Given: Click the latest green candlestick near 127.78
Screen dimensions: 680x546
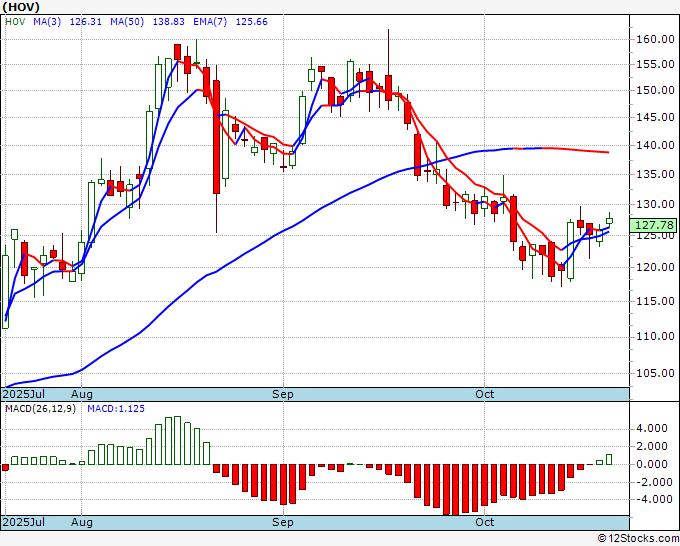Looking at the screenshot, I should tap(609, 221).
